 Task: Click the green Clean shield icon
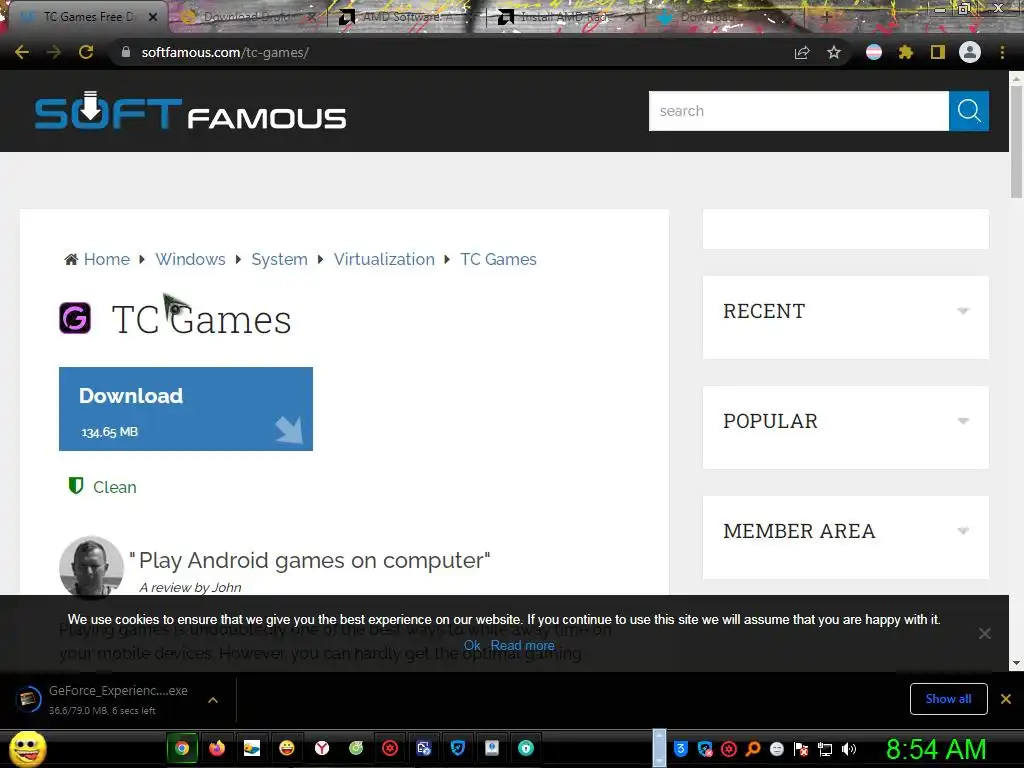(76, 485)
